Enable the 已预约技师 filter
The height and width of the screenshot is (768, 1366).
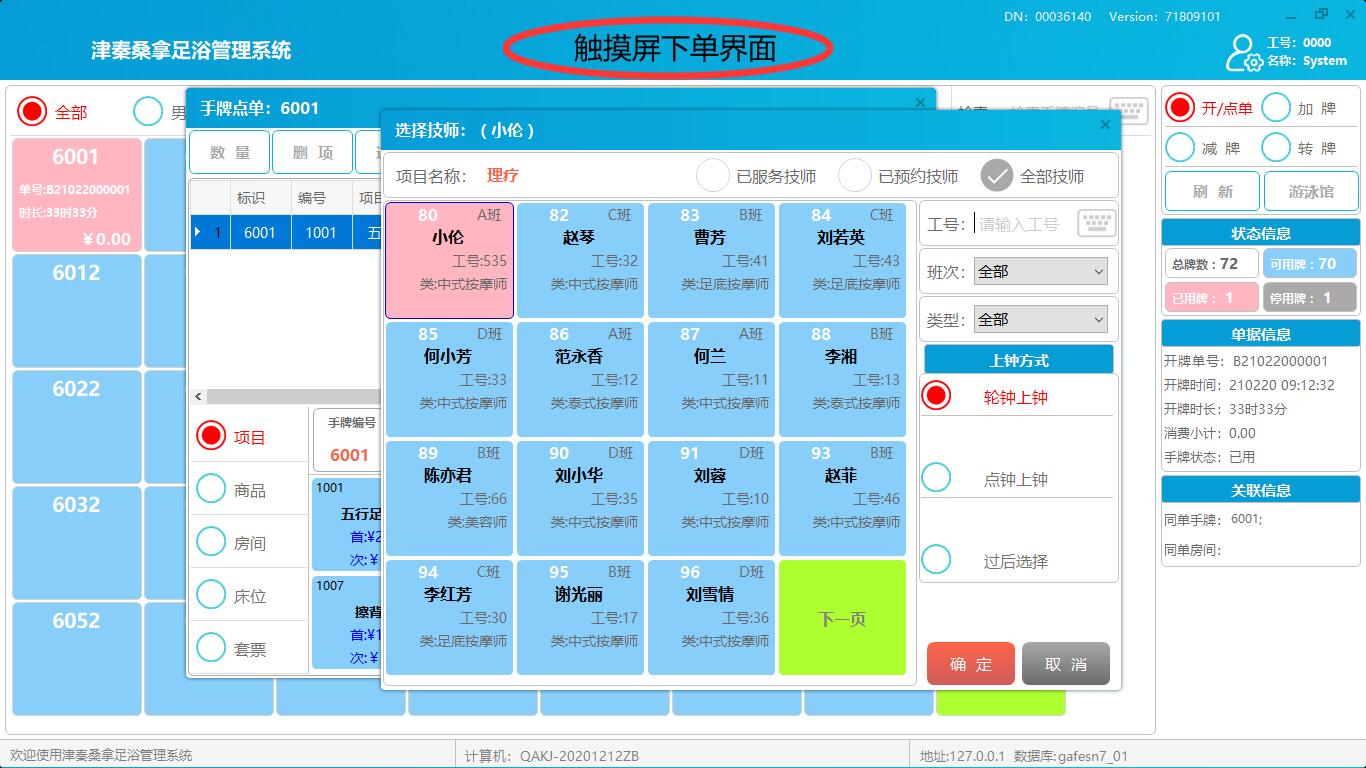pos(855,176)
